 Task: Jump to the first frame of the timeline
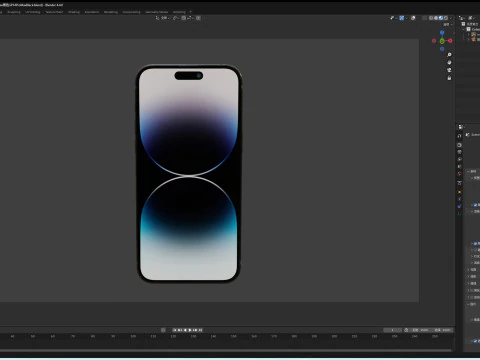[x=174, y=330]
